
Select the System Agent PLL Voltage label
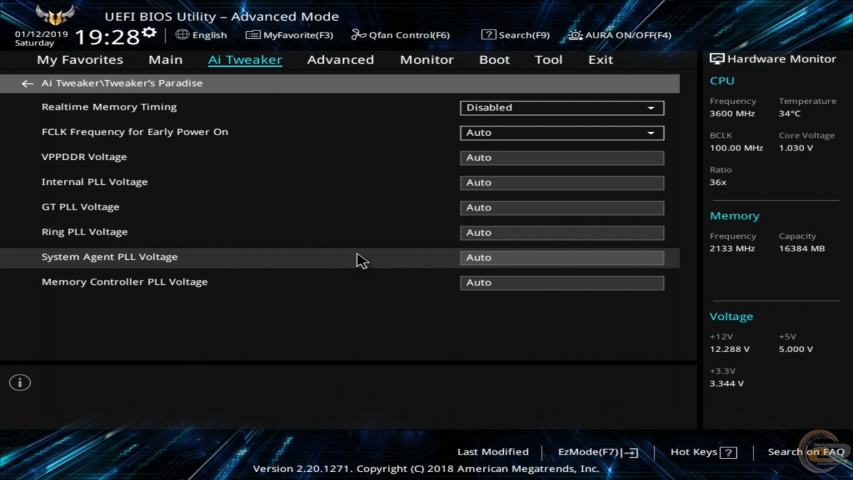pos(109,257)
